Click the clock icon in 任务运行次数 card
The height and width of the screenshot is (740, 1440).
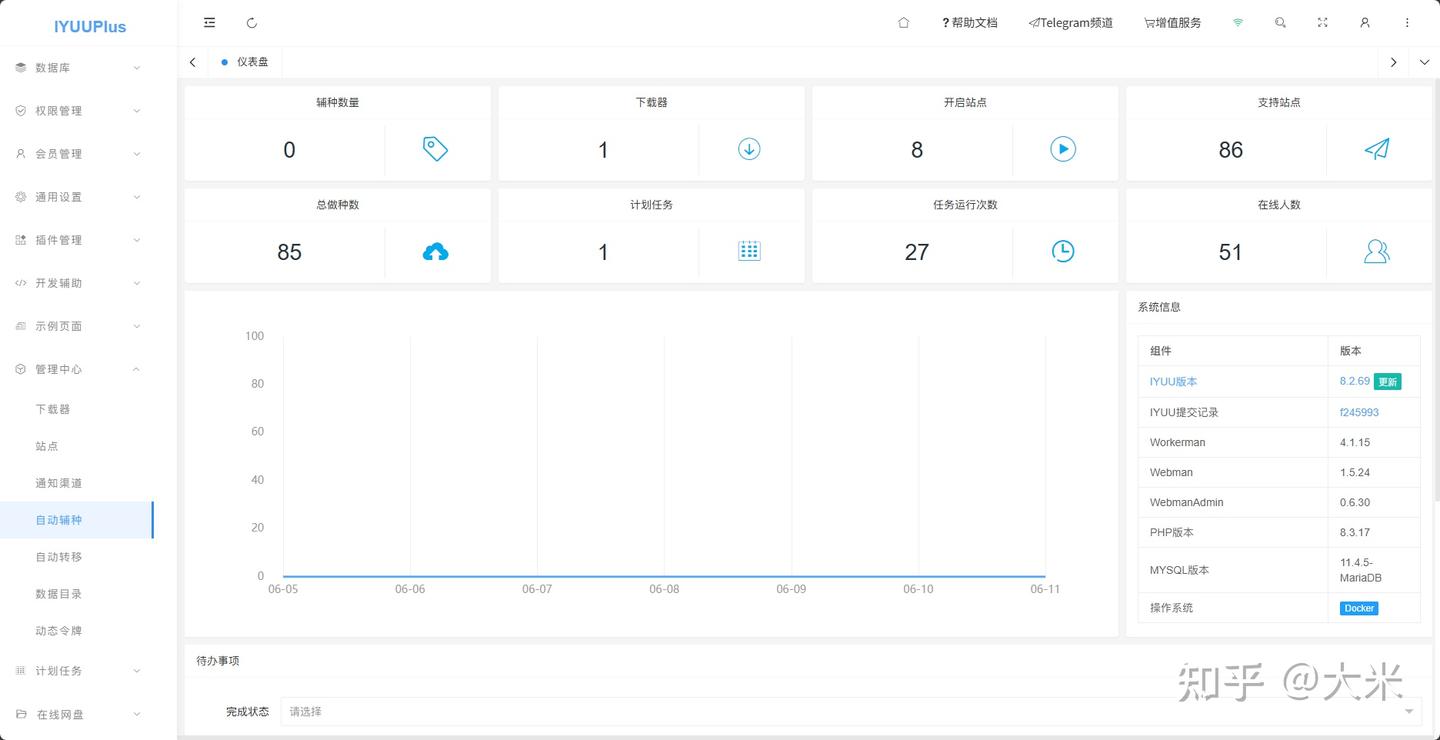(x=1063, y=251)
